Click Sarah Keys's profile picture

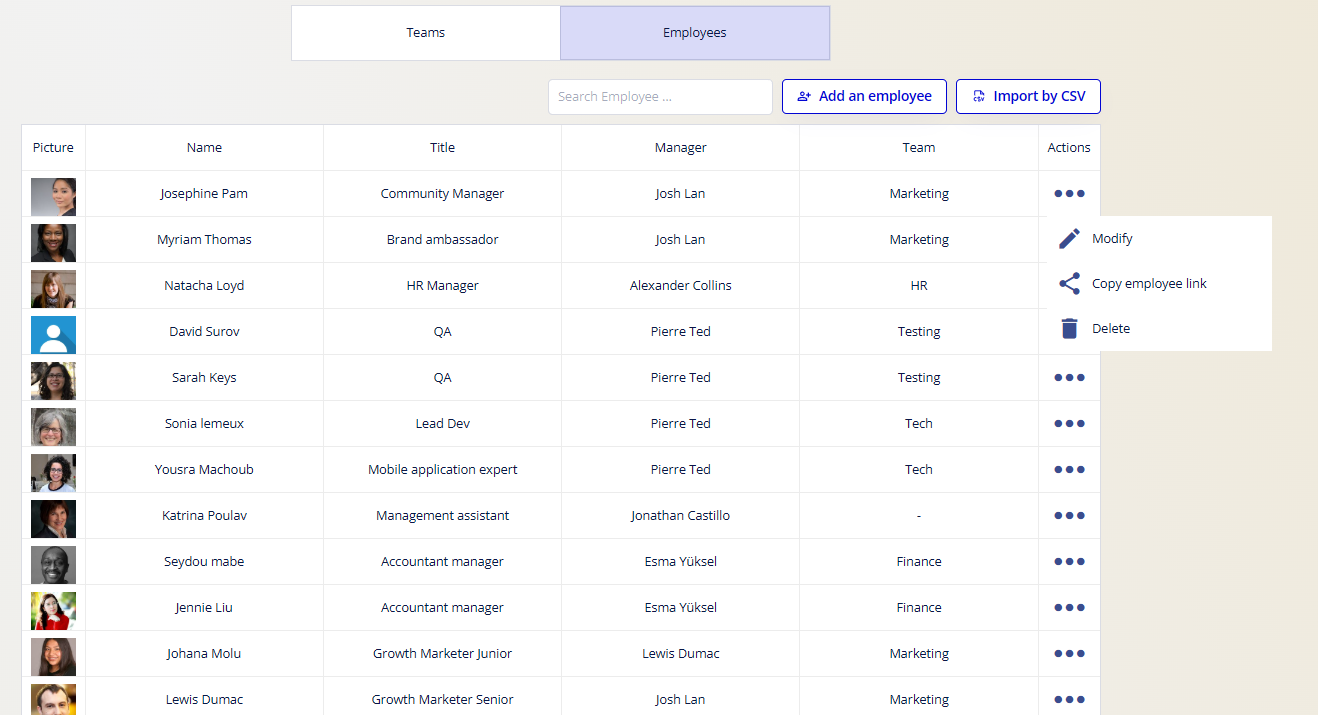click(x=53, y=381)
